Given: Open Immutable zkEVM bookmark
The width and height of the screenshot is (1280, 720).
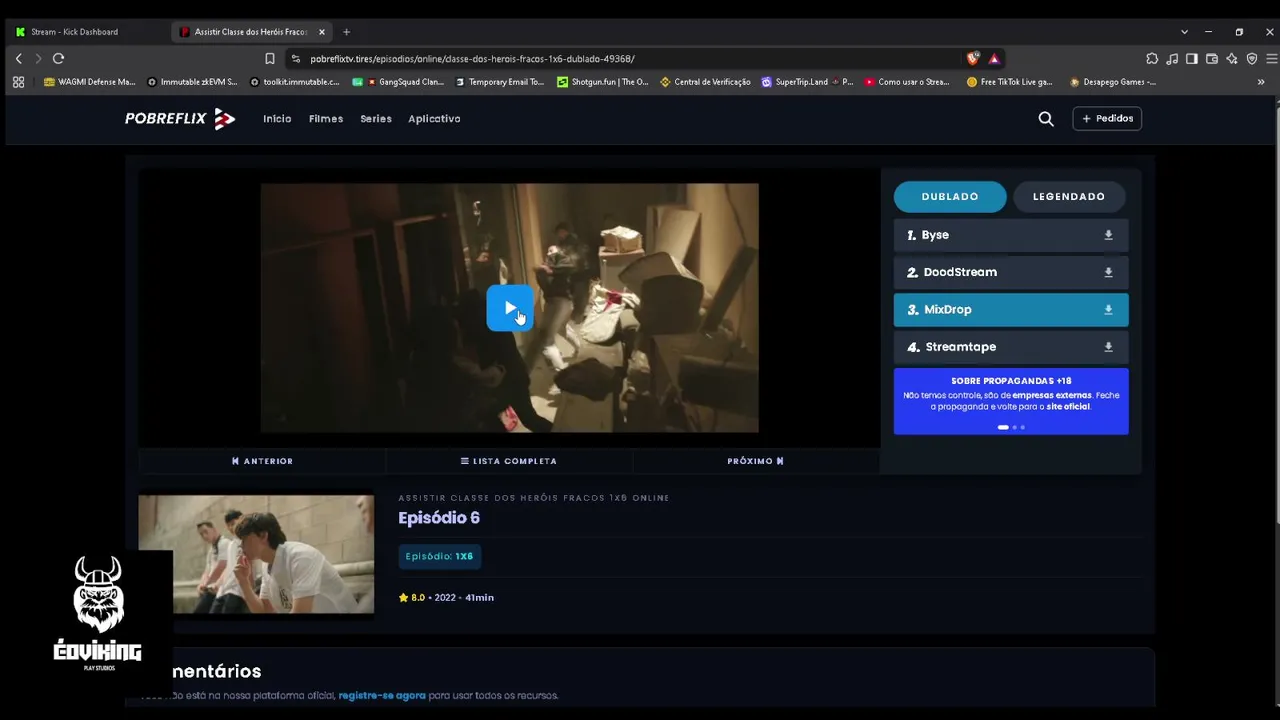Looking at the screenshot, I should click(192, 82).
